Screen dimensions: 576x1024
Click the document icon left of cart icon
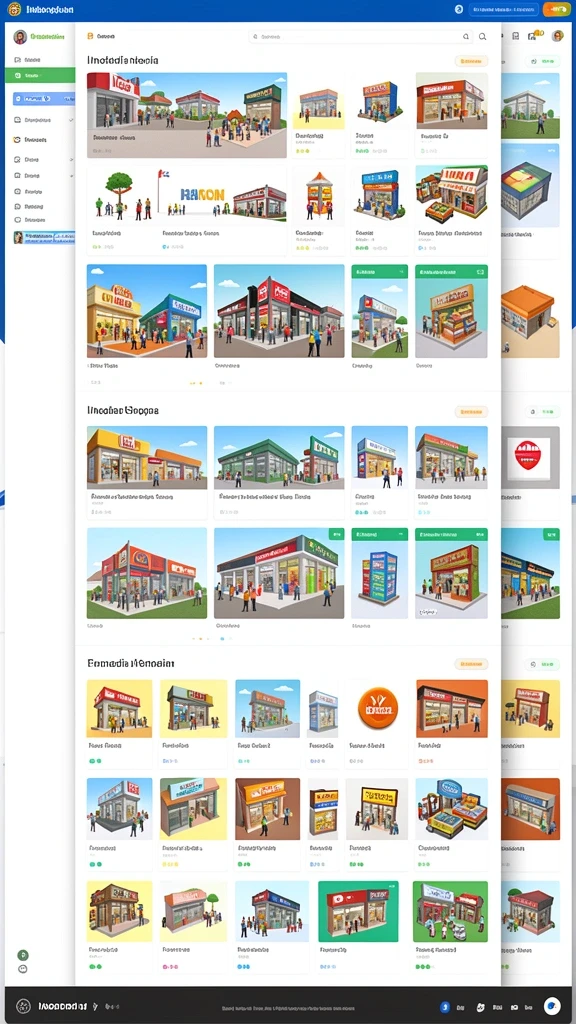(516, 37)
